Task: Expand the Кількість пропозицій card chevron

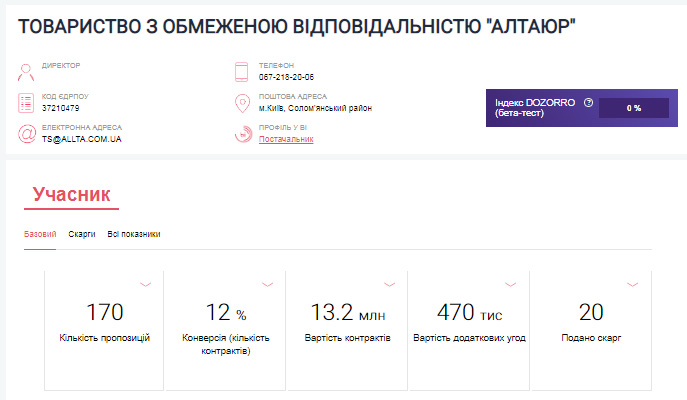Action: 145,285
